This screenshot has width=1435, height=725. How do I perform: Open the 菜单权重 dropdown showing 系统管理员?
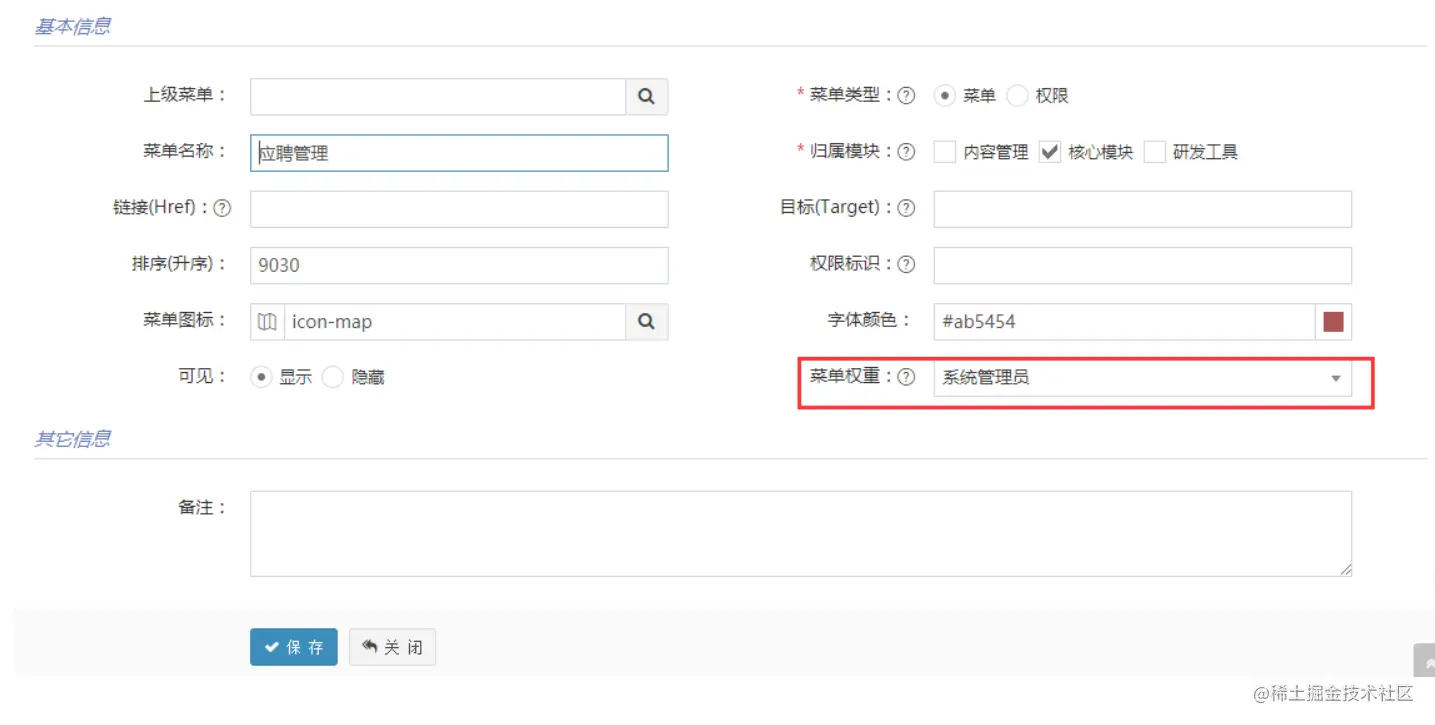[1142, 378]
